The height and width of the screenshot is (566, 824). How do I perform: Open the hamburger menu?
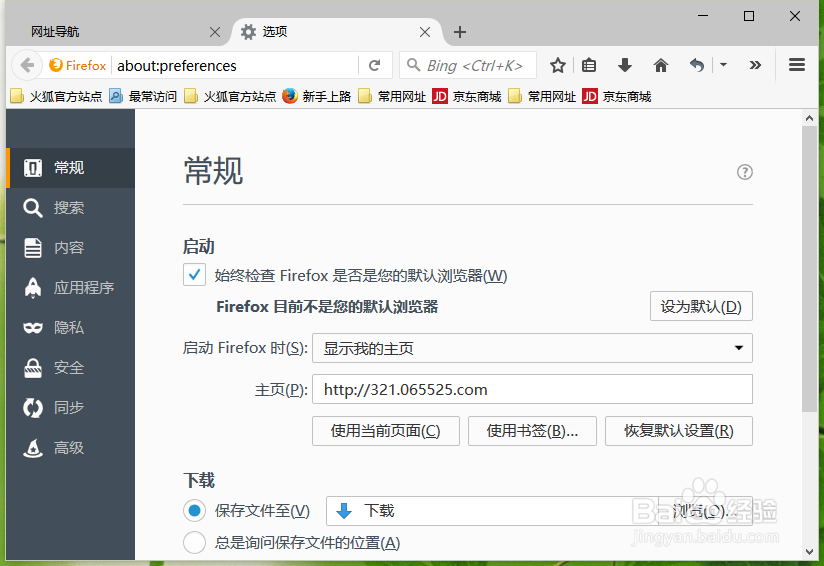(x=797, y=65)
